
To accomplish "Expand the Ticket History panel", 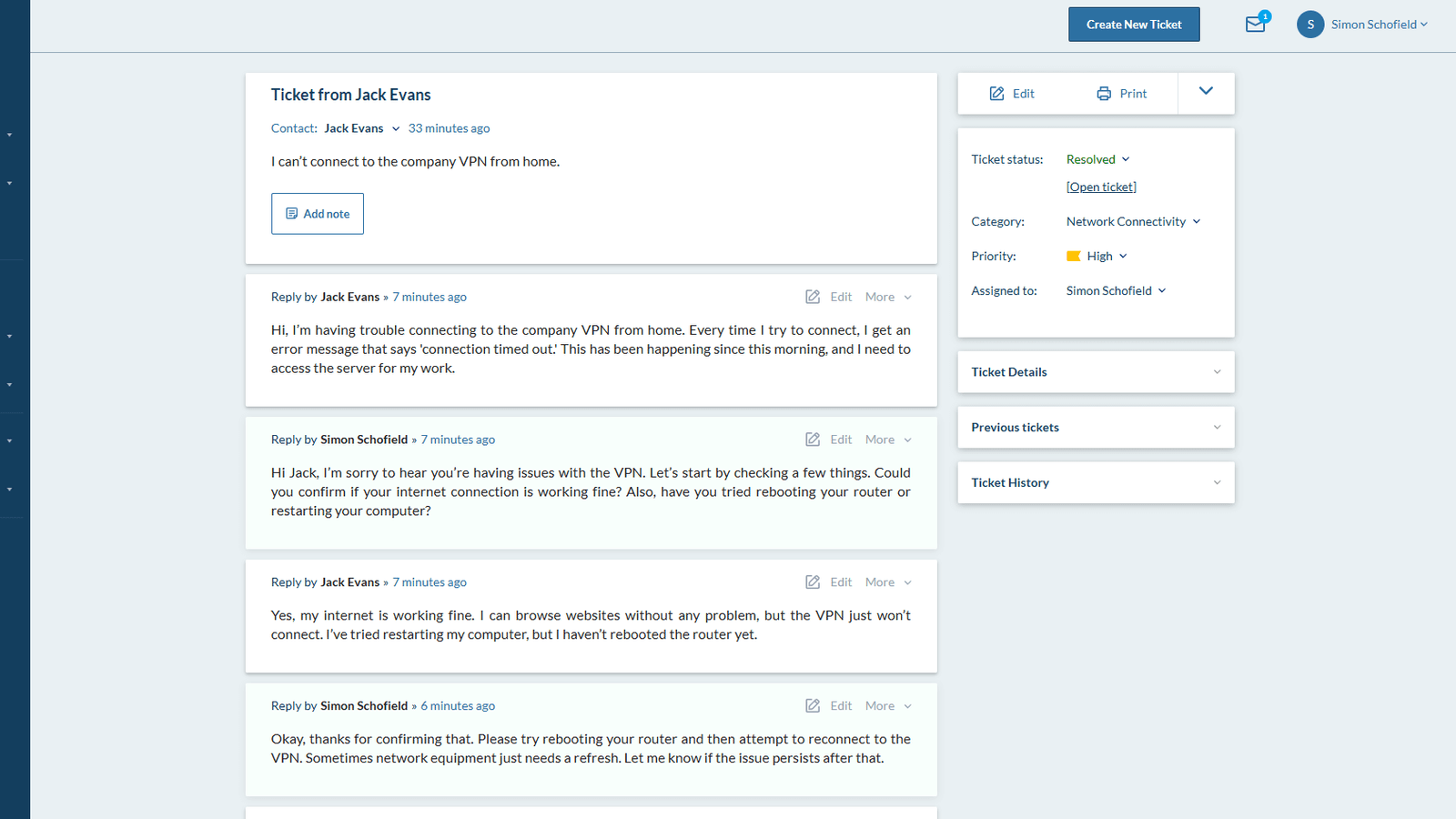I will (1096, 483).
